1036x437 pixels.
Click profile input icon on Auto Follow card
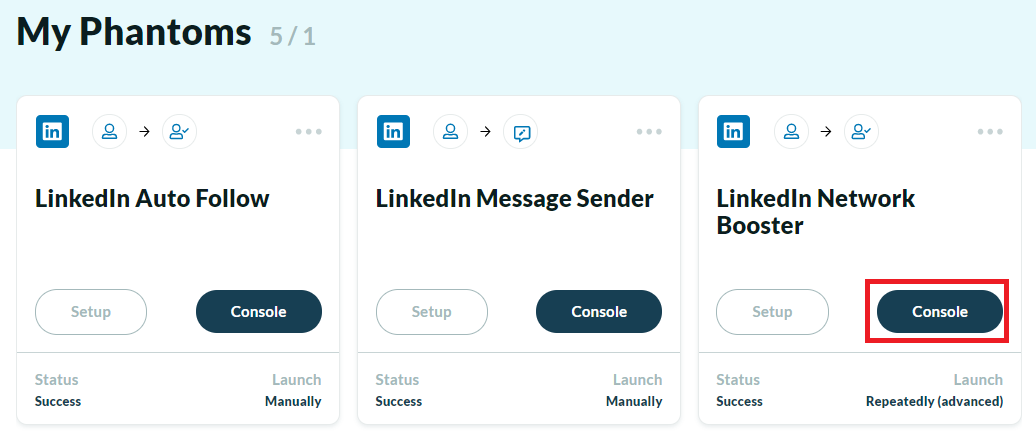click(x=110, y=132)
